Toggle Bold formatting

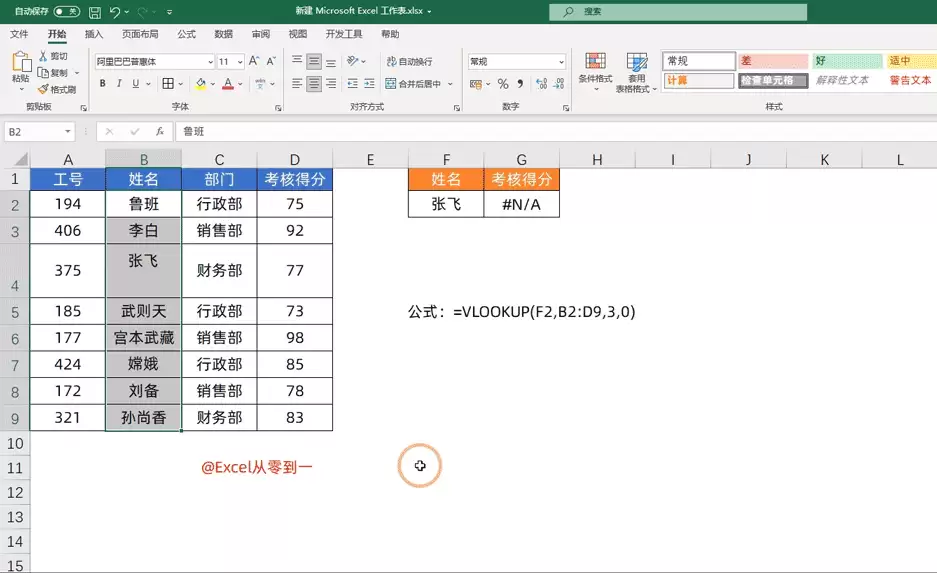tap(102, 84)
